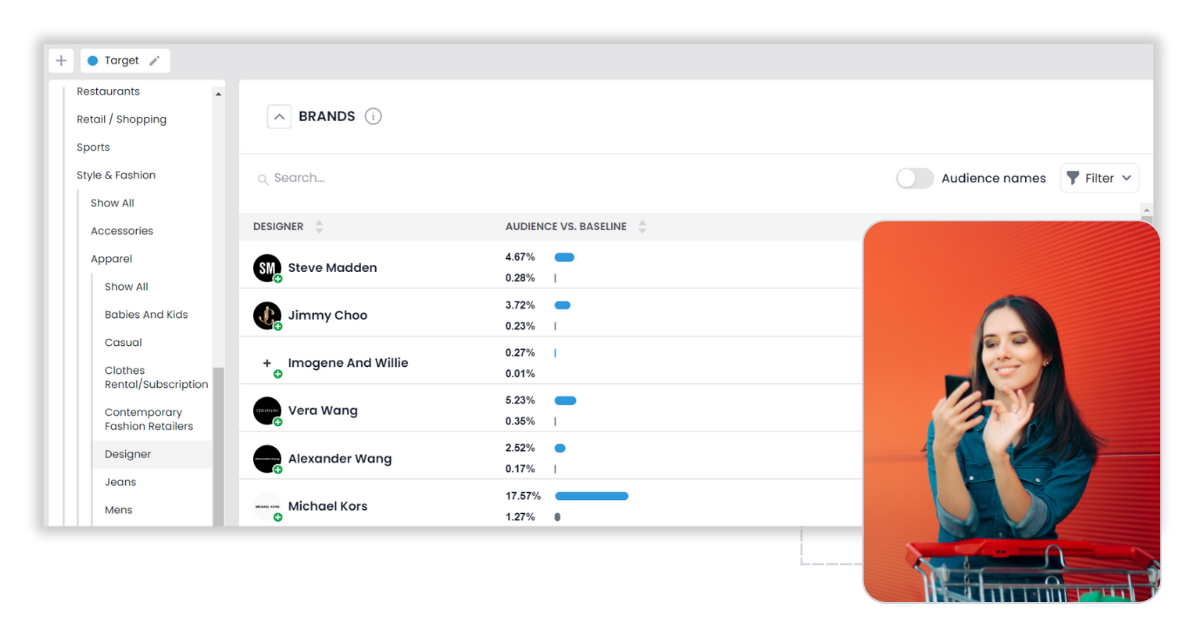
Task: Open Contemporary Fashion Retailers subcategory
Action: [x=149, y=419]
